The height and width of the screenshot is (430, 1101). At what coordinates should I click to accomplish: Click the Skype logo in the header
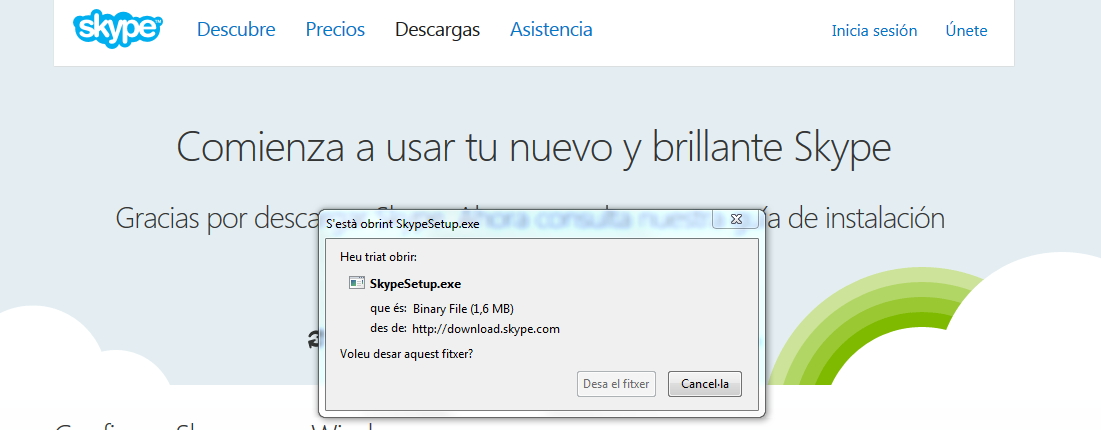pos(117,28)
